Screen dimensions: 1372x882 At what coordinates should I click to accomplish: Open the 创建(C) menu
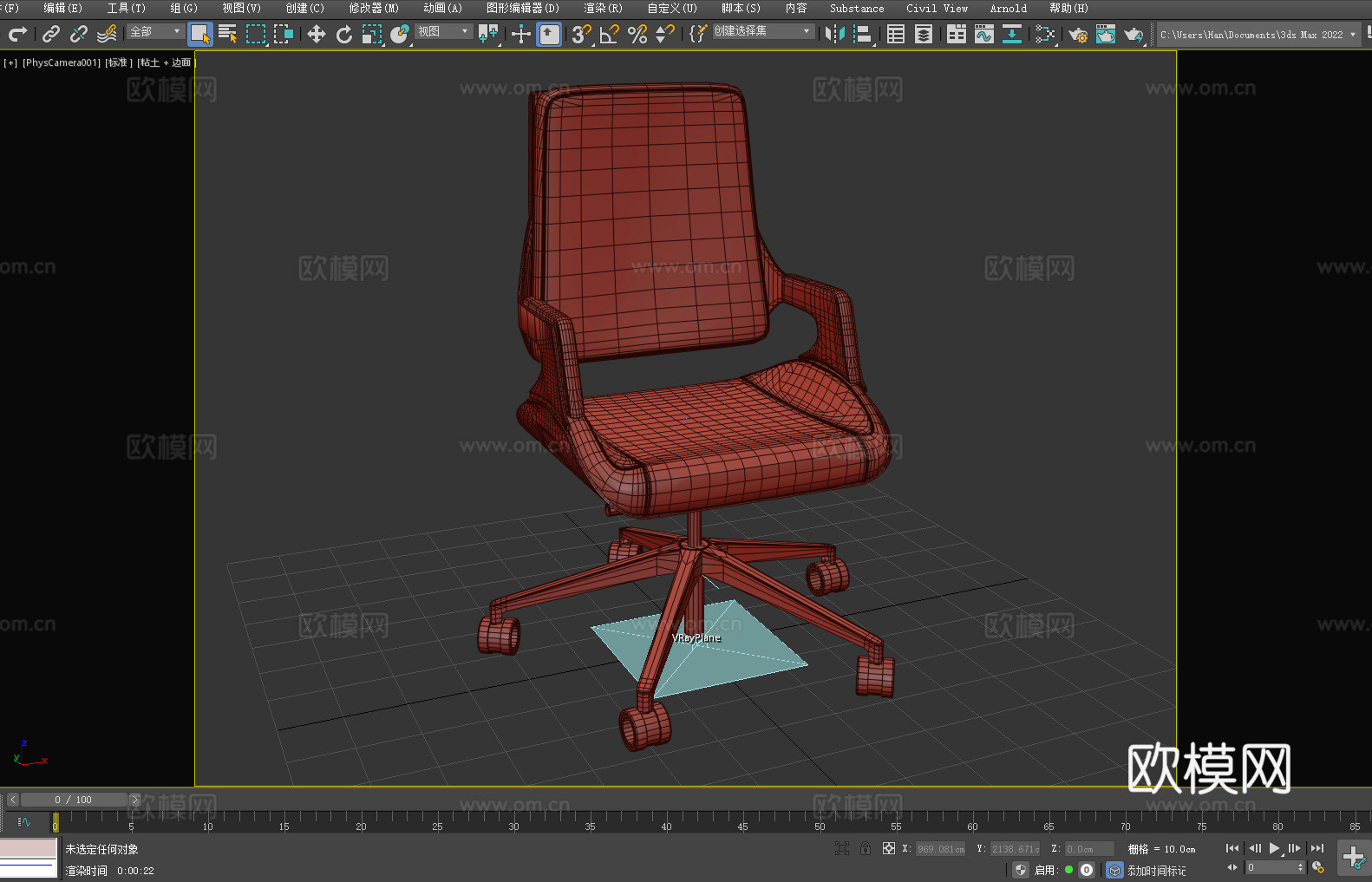pyautogui.click(x=304, y=9)
